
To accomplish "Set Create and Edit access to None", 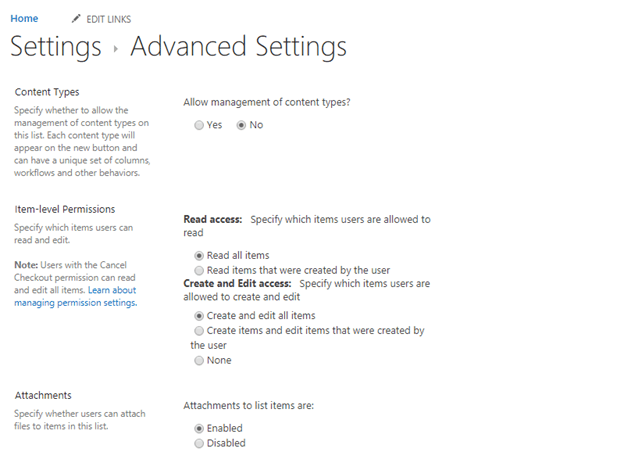I will coord(199,360).
